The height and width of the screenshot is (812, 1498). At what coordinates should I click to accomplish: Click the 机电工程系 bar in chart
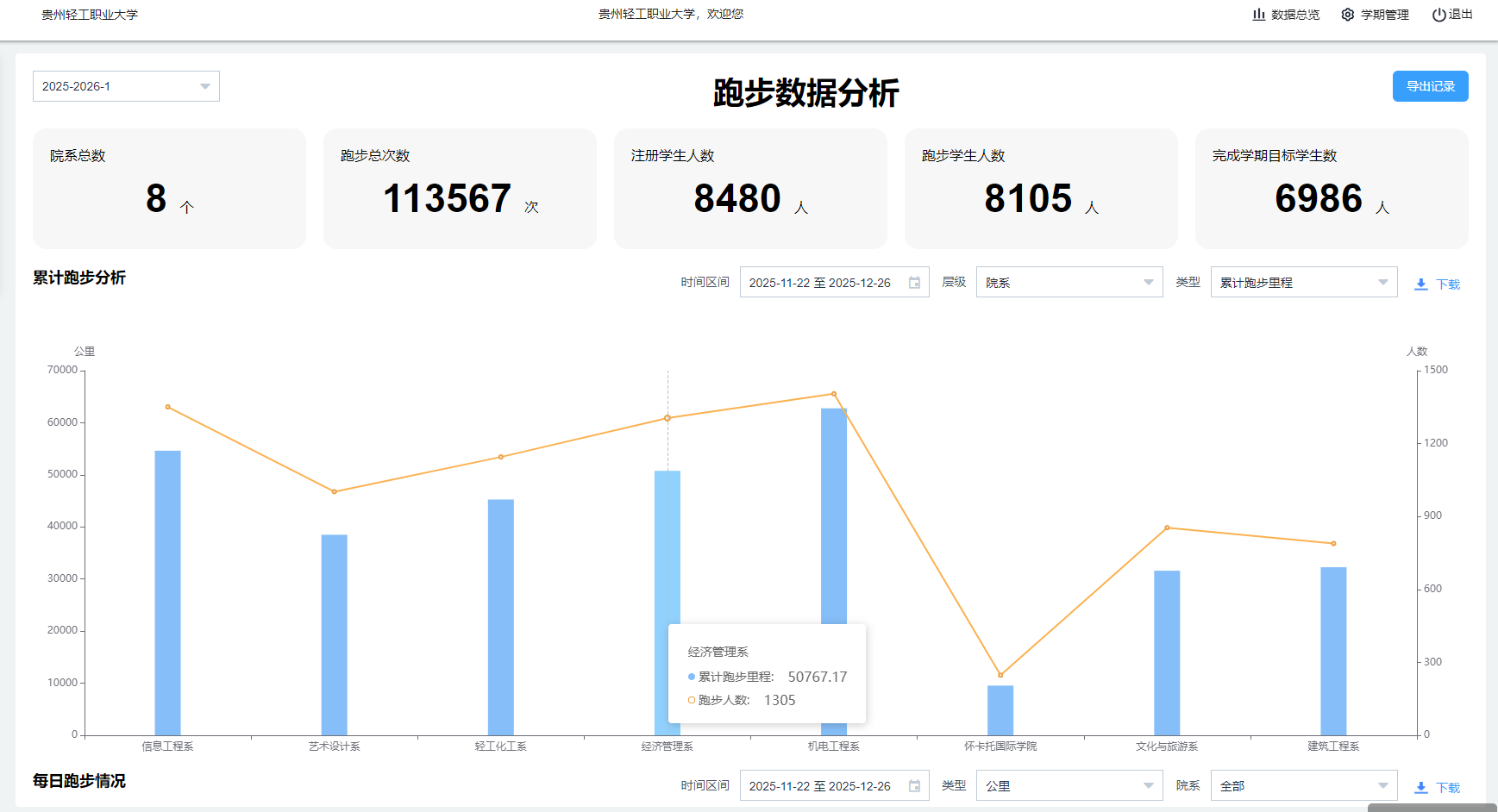point(833,517)
